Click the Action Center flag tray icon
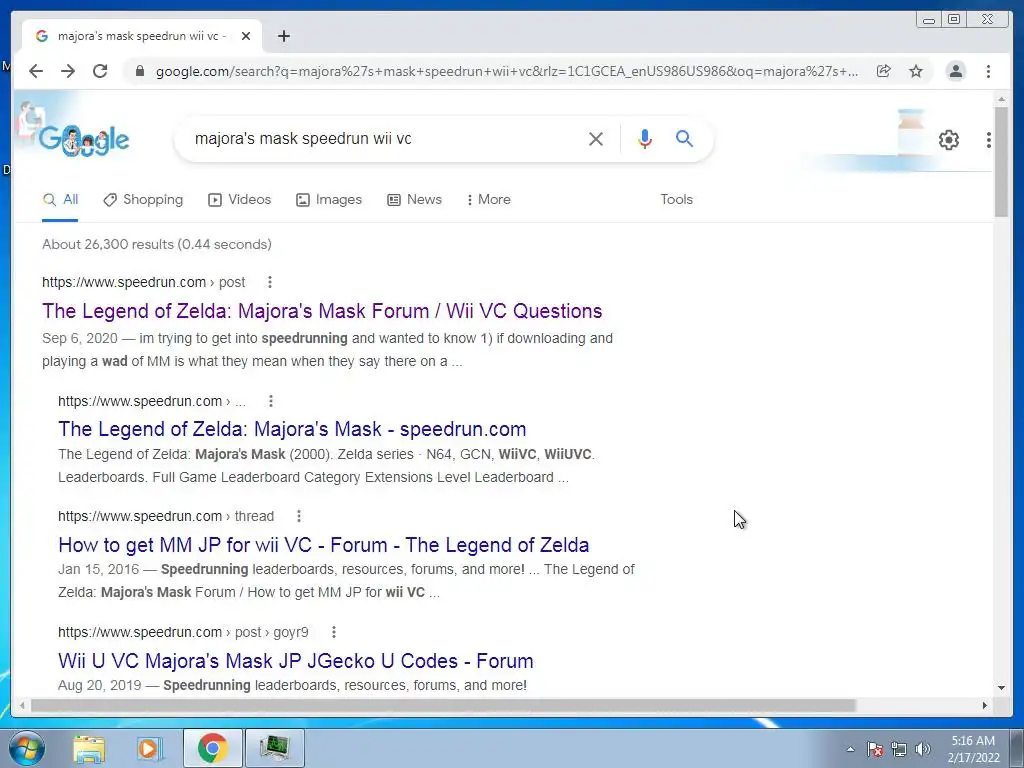 (875, 749)
